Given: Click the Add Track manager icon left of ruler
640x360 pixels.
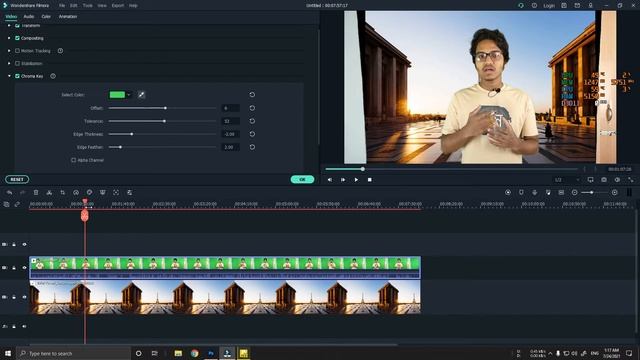Looking at the screenshot, I should click(6, 204).
